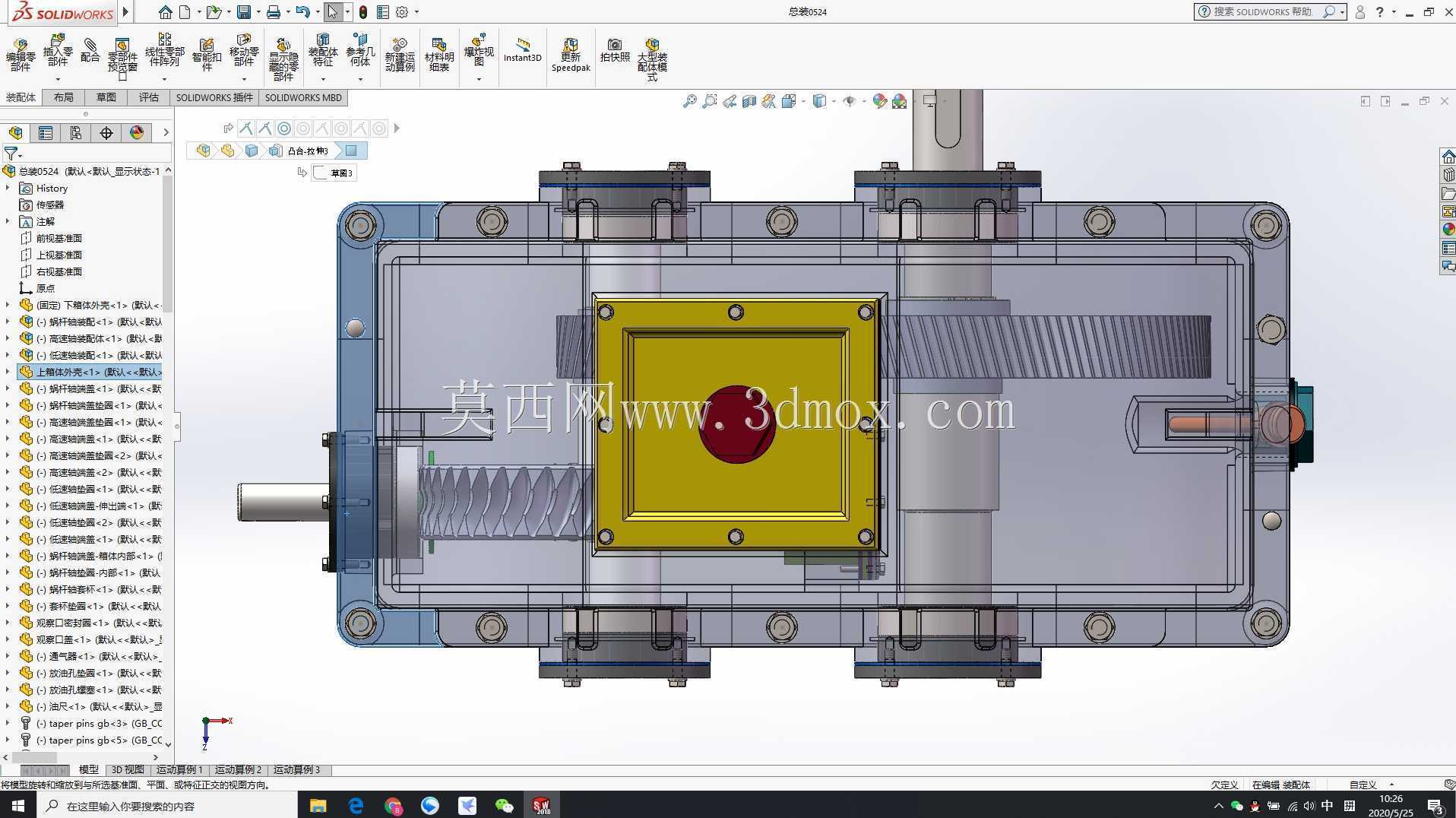1456x818 pixels.
Task: Open SolidWorks Resources in the task pane
Action: coord(1448,157)
